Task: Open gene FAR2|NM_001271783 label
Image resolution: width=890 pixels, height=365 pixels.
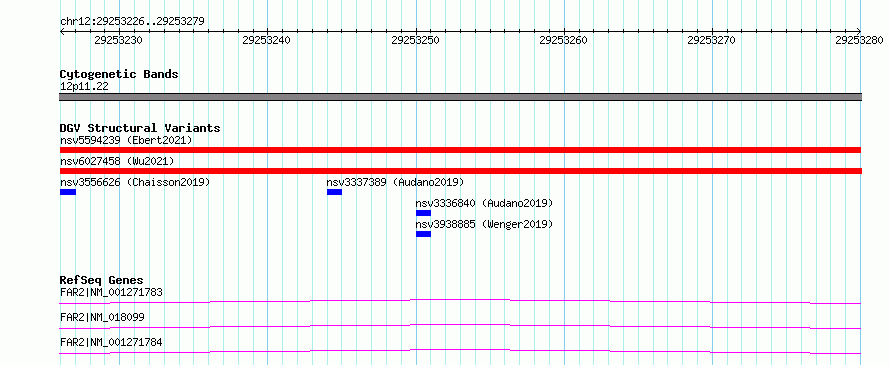Action: [x=111, y=293]
